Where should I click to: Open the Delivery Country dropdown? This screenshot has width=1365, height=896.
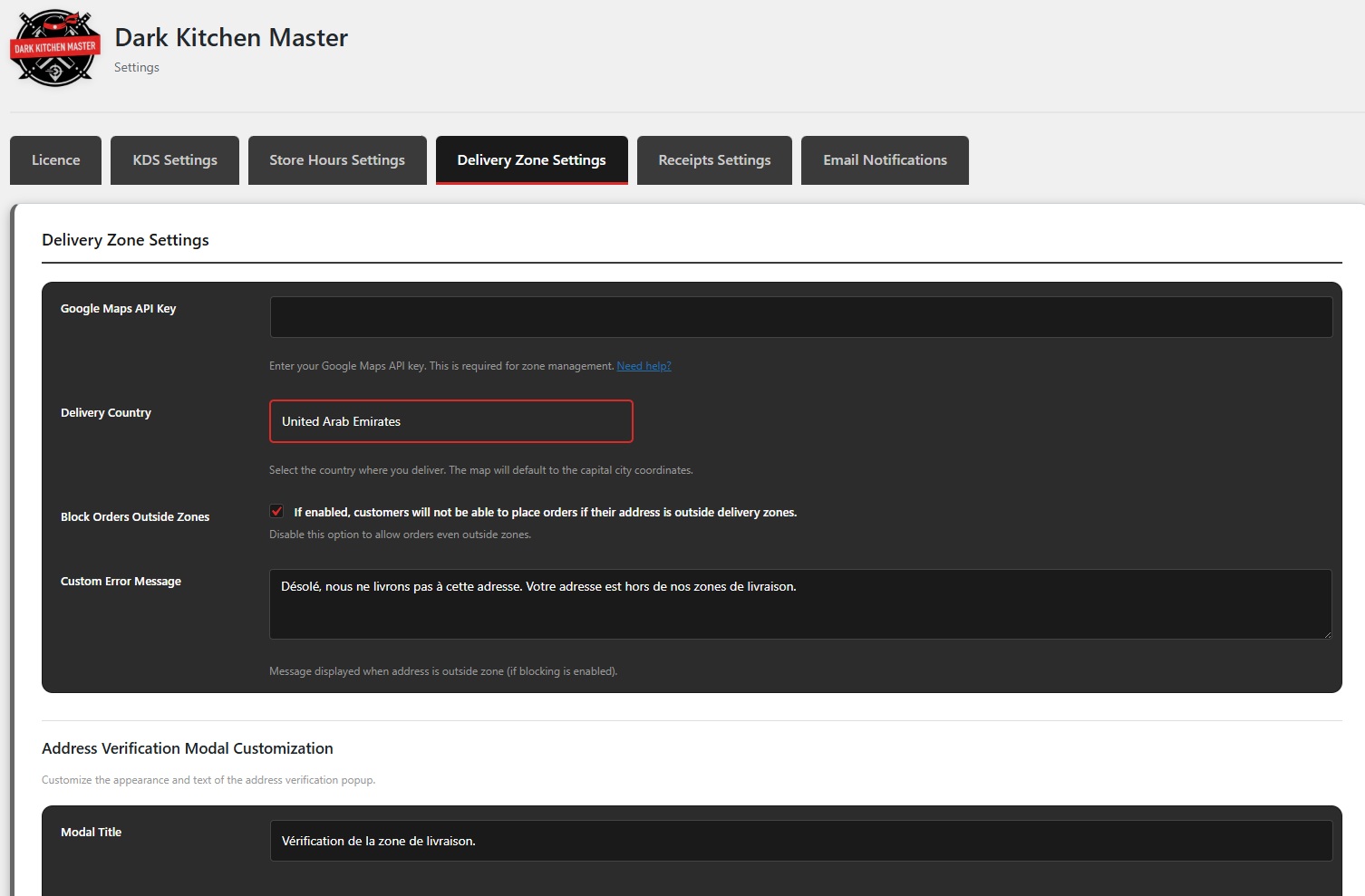[451, 421]
